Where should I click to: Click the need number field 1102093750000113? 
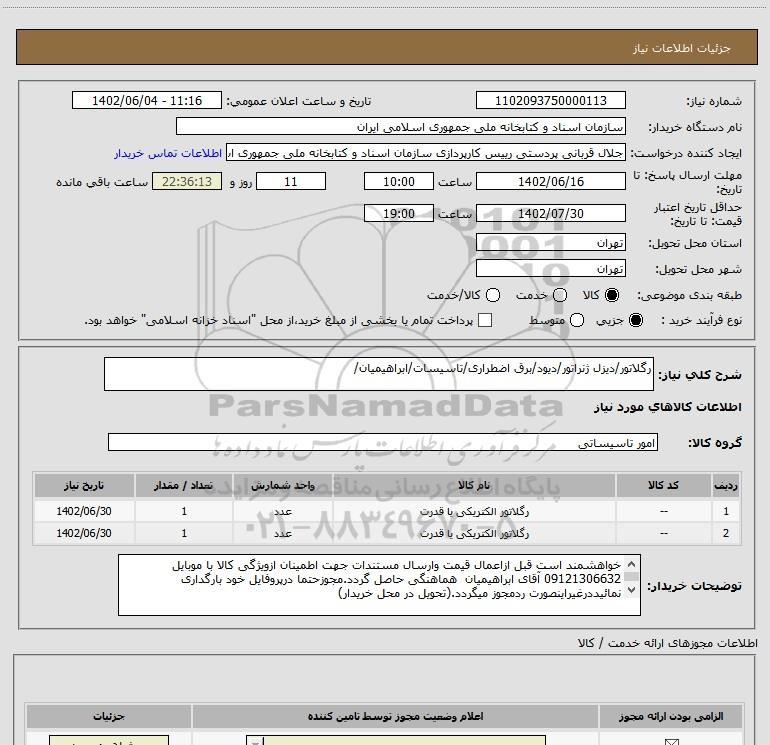550,101
